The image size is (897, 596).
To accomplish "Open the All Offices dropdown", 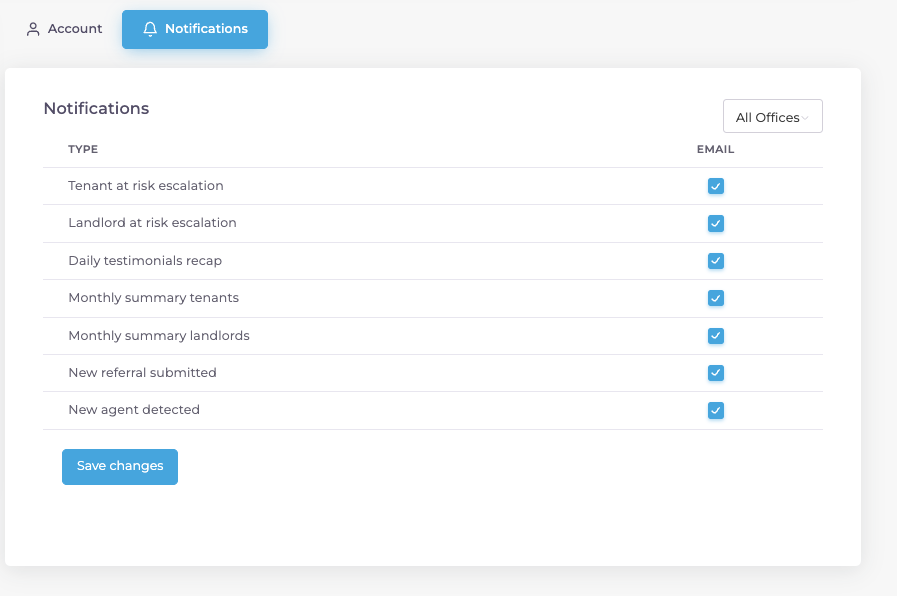I will coord(772,116).
